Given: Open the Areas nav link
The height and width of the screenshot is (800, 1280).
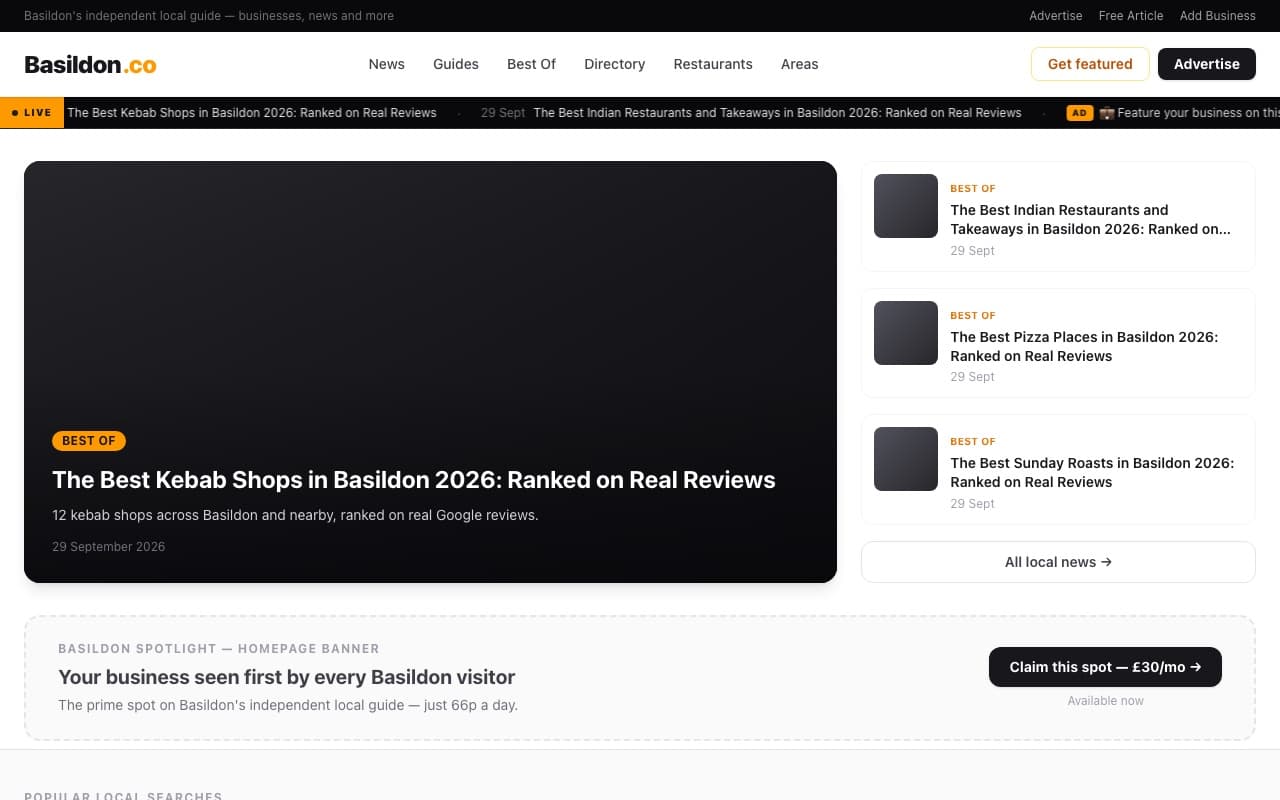Looking at the screenshot, I should (x=799, y=64).
